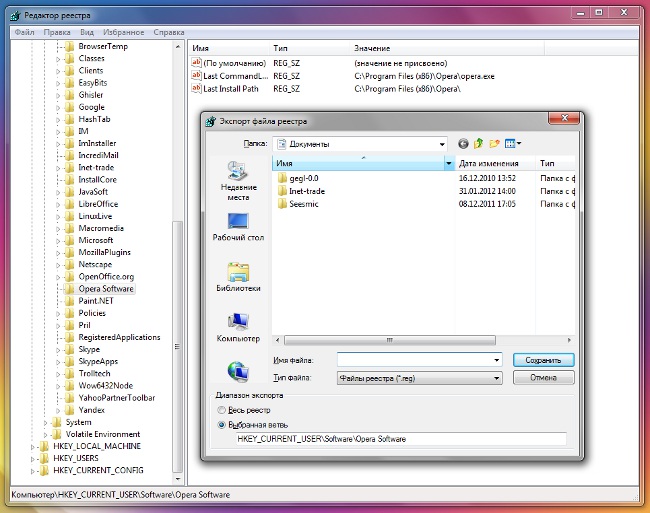Select the Выбранная ветвь radio button
Viewport: 650px width, 513px height.
pos(221,425)
